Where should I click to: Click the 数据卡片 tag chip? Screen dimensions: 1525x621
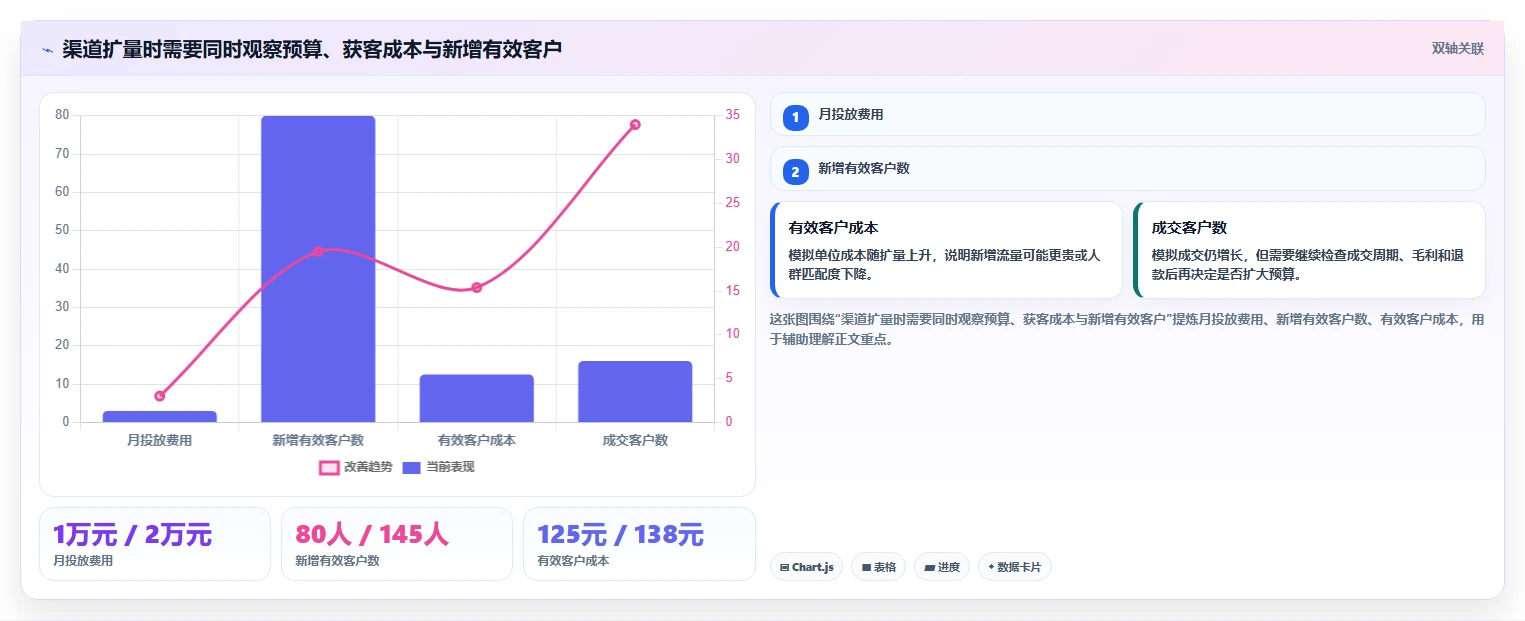point(1014,567)
